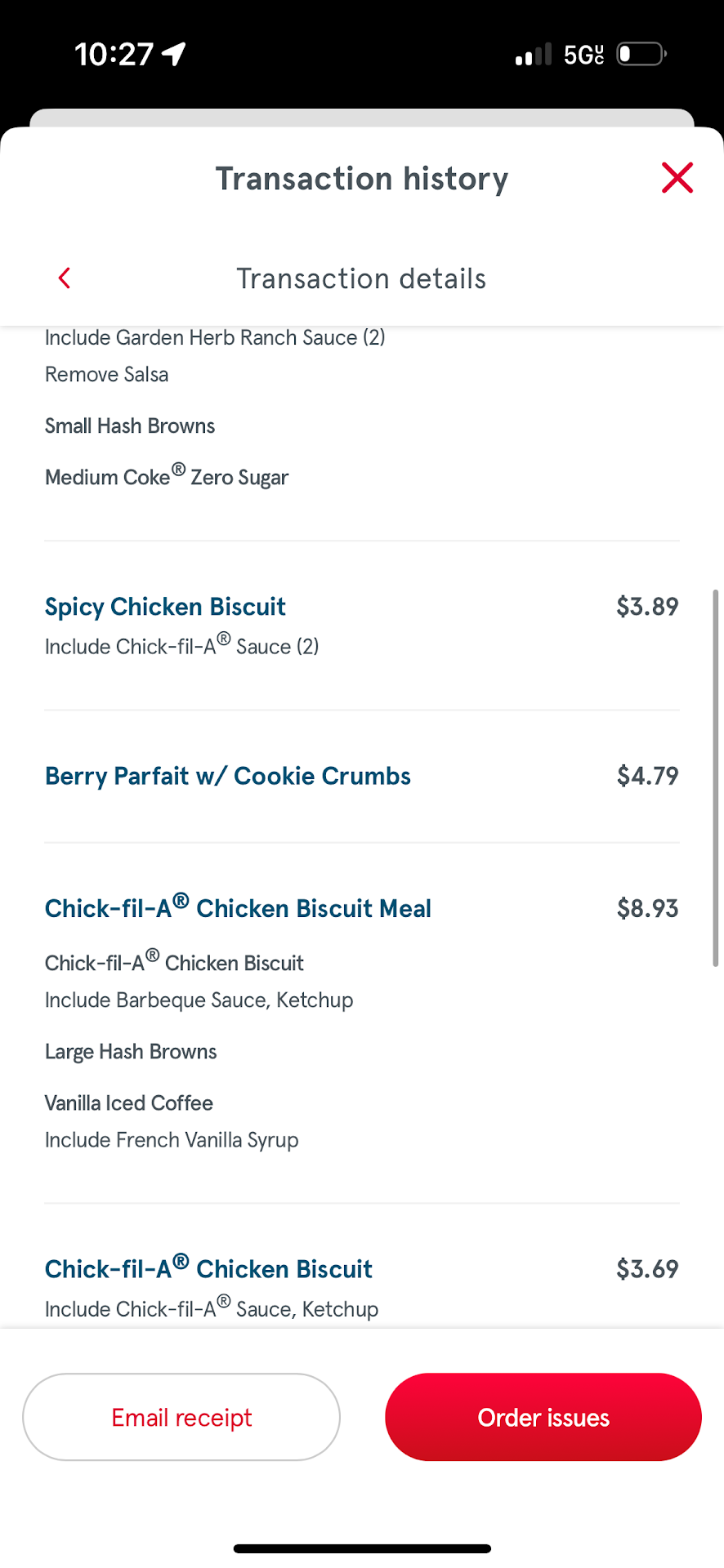Tap the clock time in status bar

click(114, 55)
